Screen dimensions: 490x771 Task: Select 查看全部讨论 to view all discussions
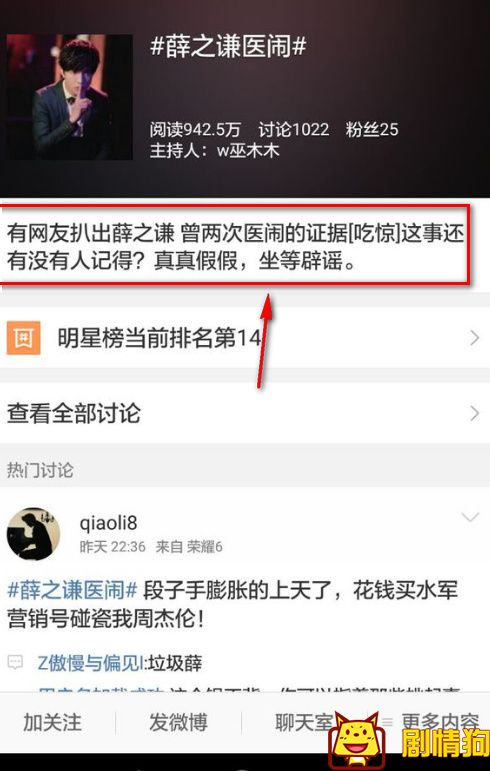pyautogui.click(x=245, y=413)
